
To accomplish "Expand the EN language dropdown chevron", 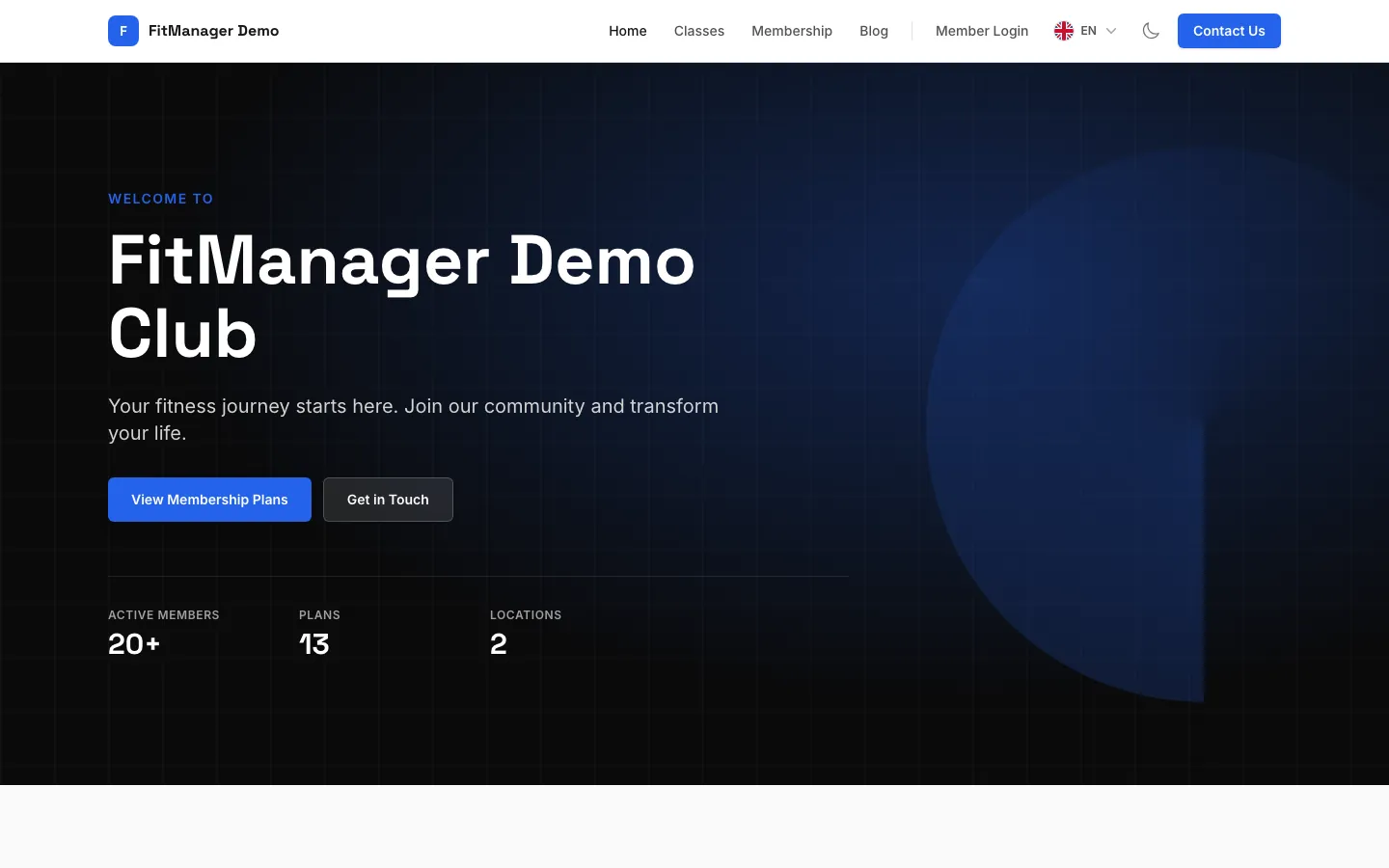I will (1111, 31).
